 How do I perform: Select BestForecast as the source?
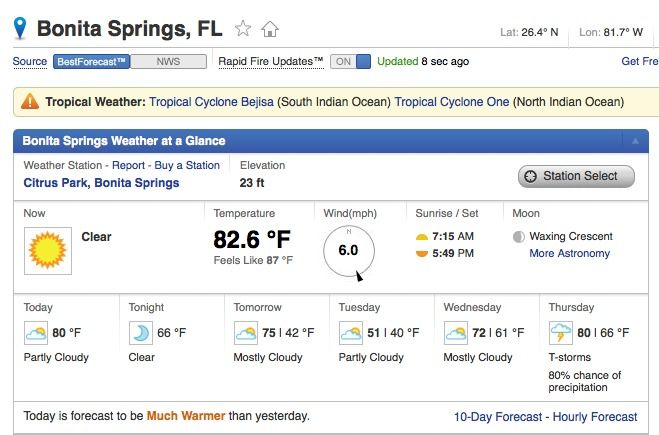91,61
